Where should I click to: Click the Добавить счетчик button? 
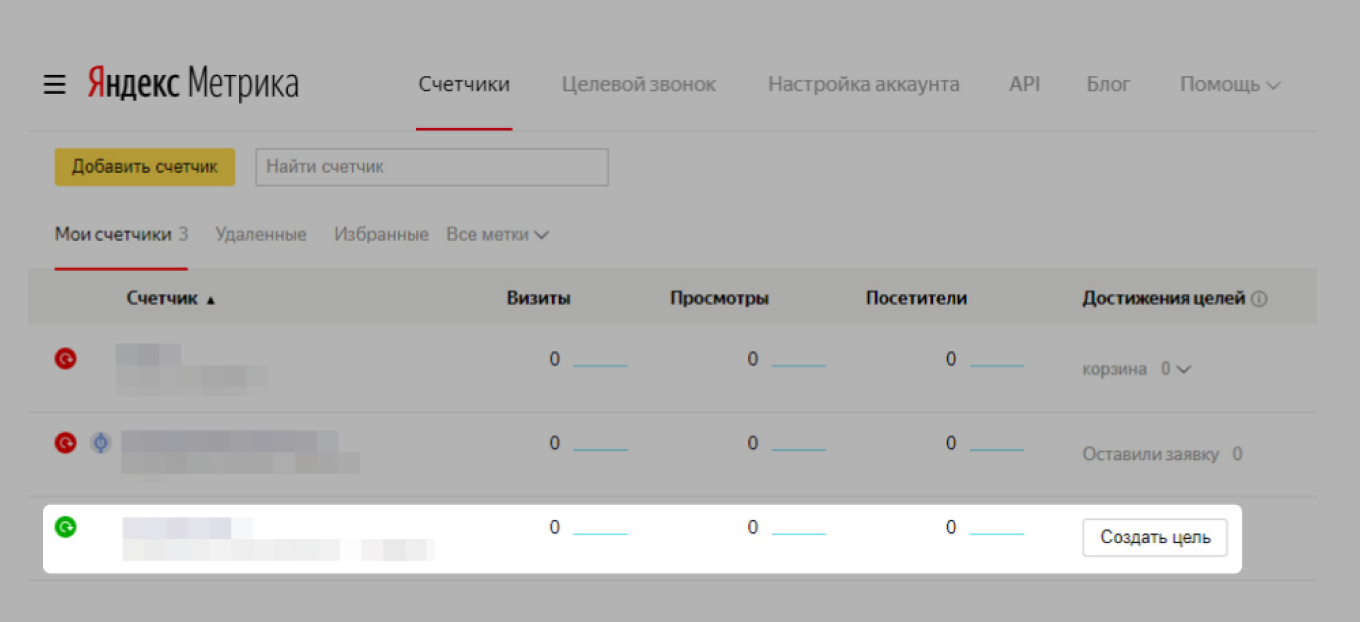(x=145, y=167)
